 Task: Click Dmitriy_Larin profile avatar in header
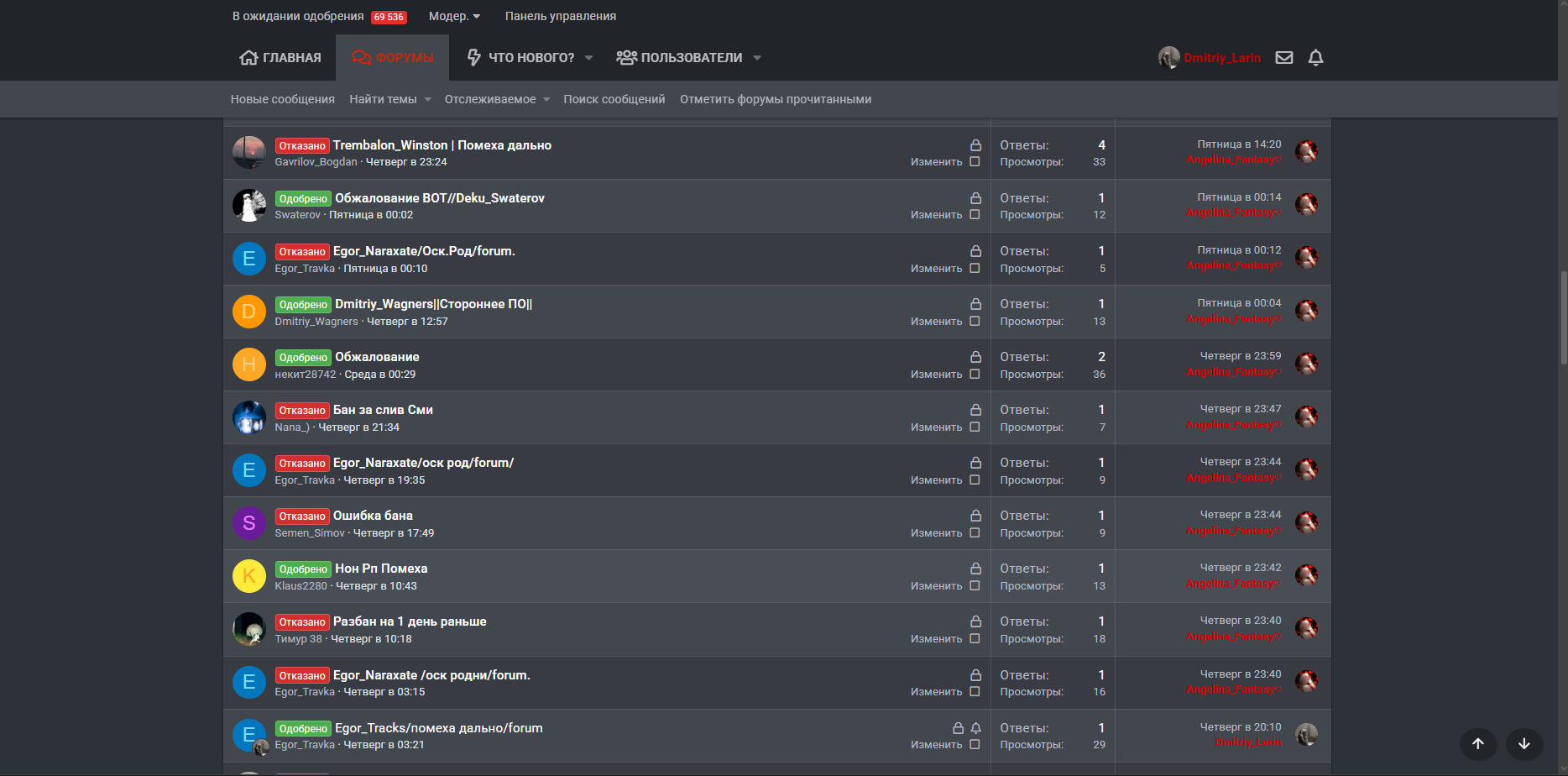click(1168, 57)
